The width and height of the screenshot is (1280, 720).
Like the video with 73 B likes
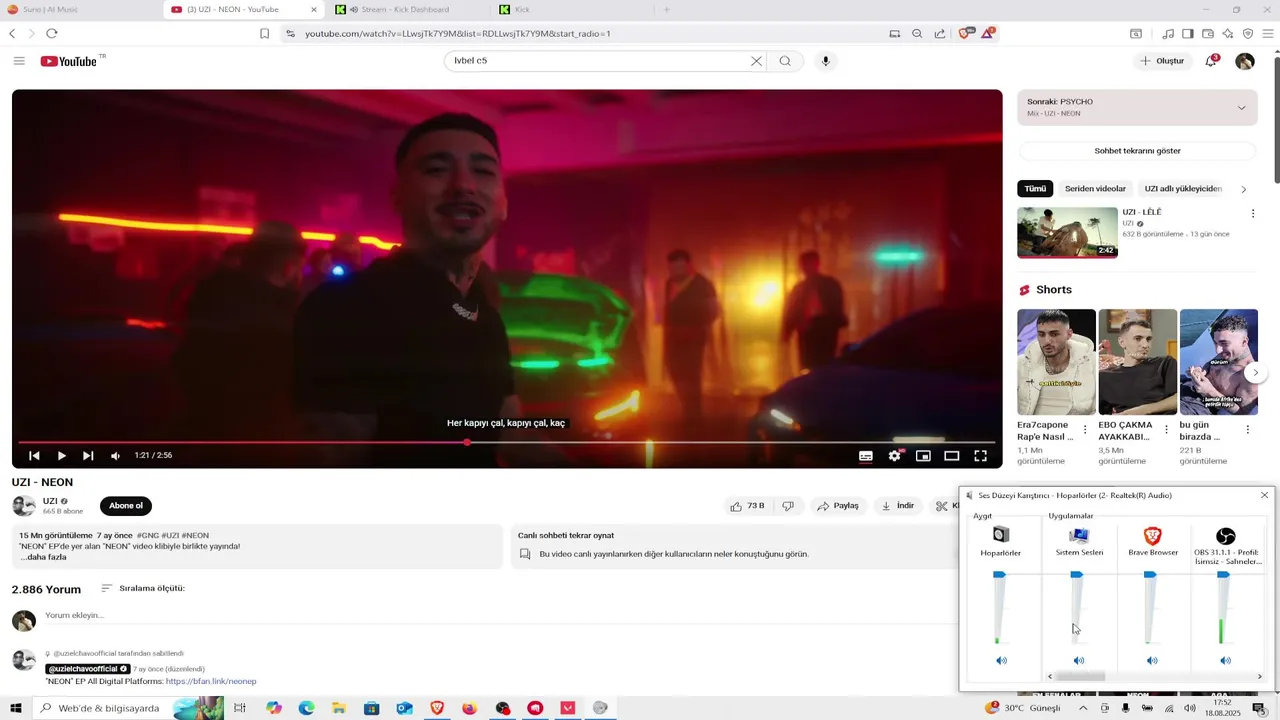(x=747, y=506)
